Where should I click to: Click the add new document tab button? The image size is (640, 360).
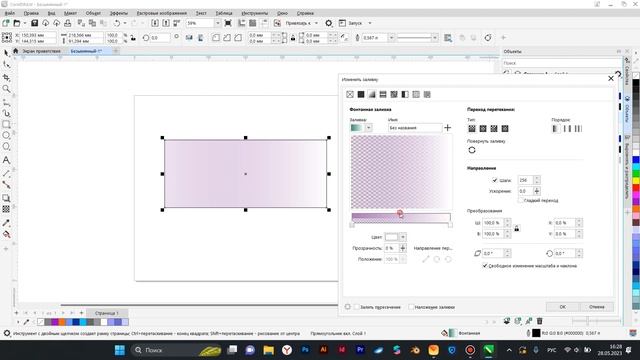(x=116, y=51)
